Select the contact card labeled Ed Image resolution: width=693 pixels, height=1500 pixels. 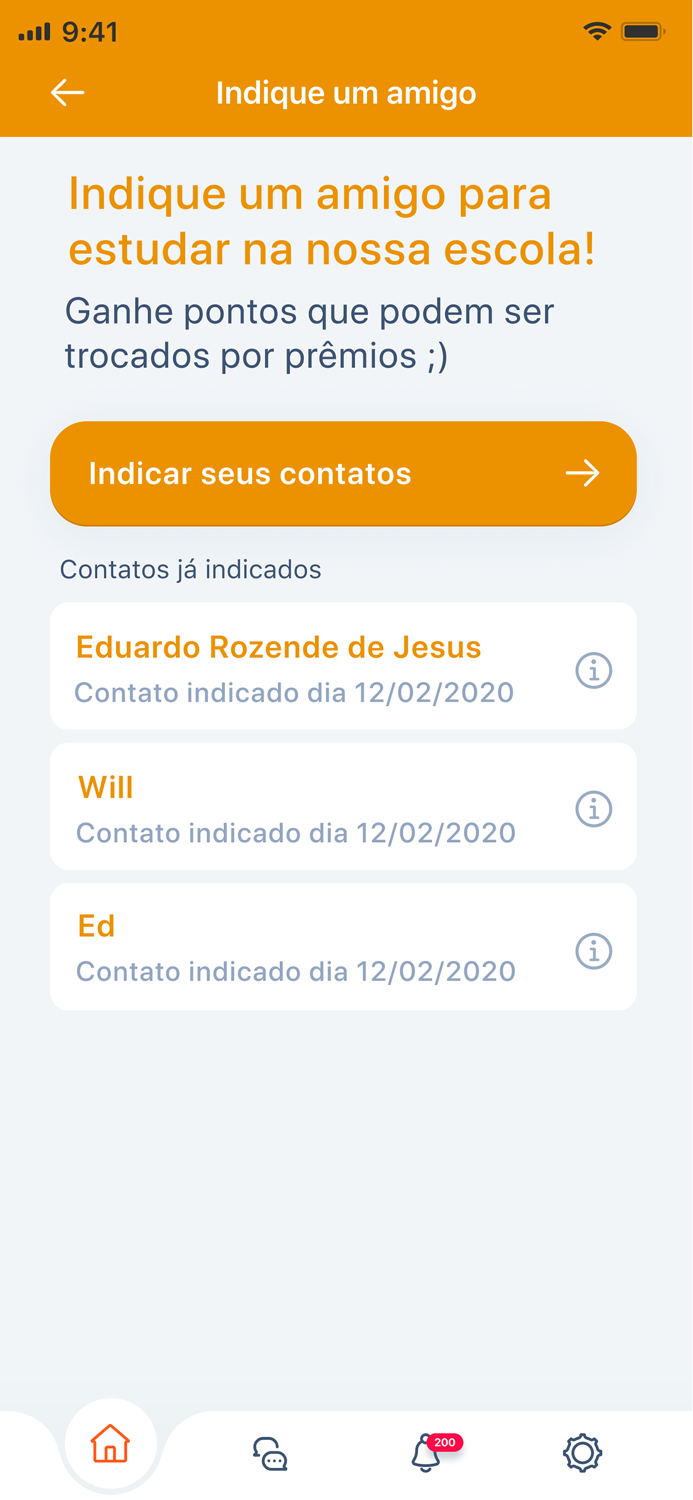(343, 946)
